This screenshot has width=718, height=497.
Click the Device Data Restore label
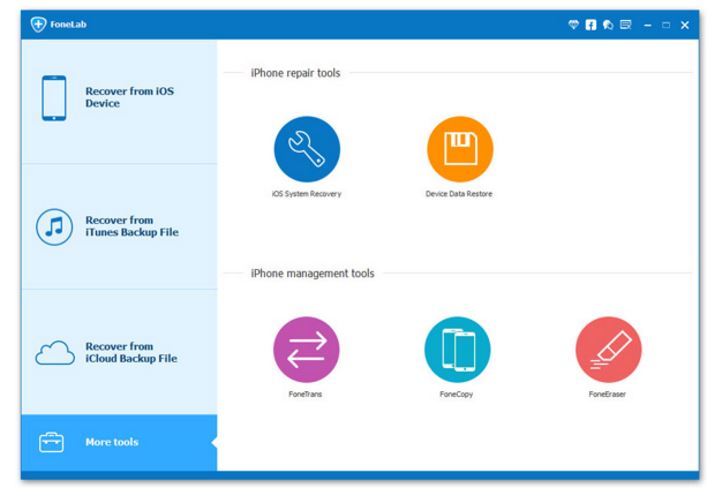click(x=459, y=194)
